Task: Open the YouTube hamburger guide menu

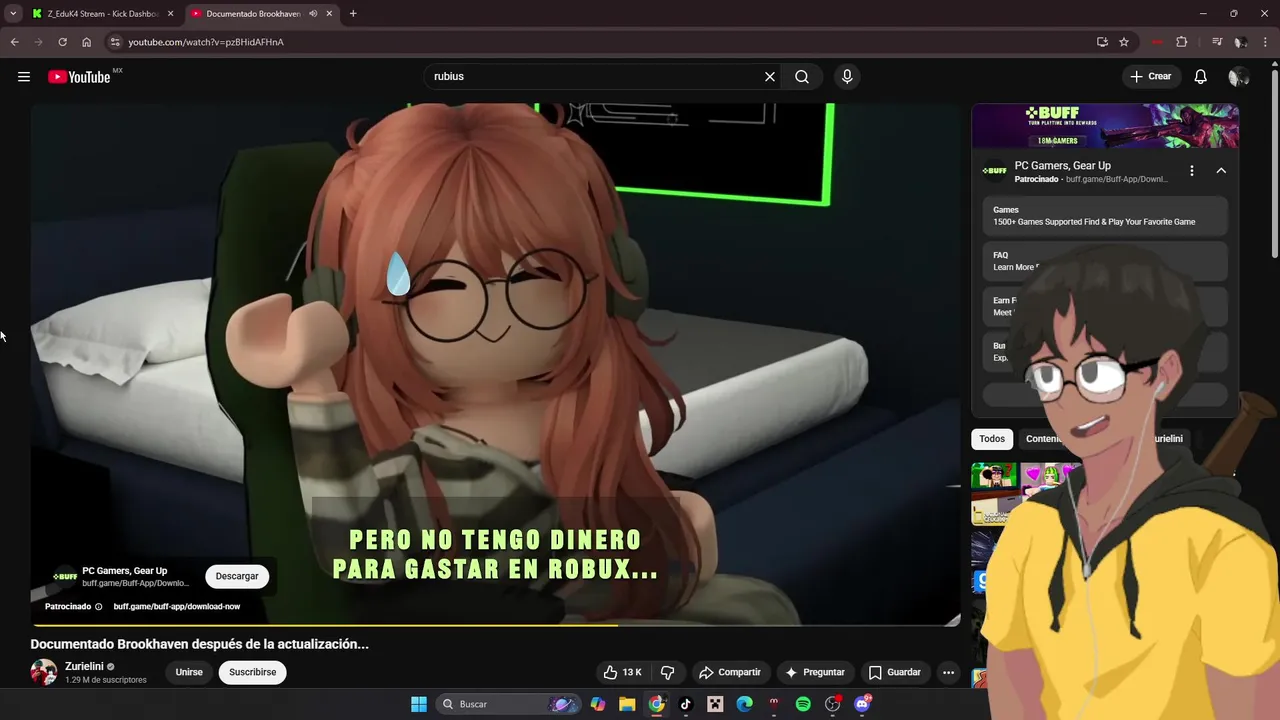Action: (x=24, y=77)
